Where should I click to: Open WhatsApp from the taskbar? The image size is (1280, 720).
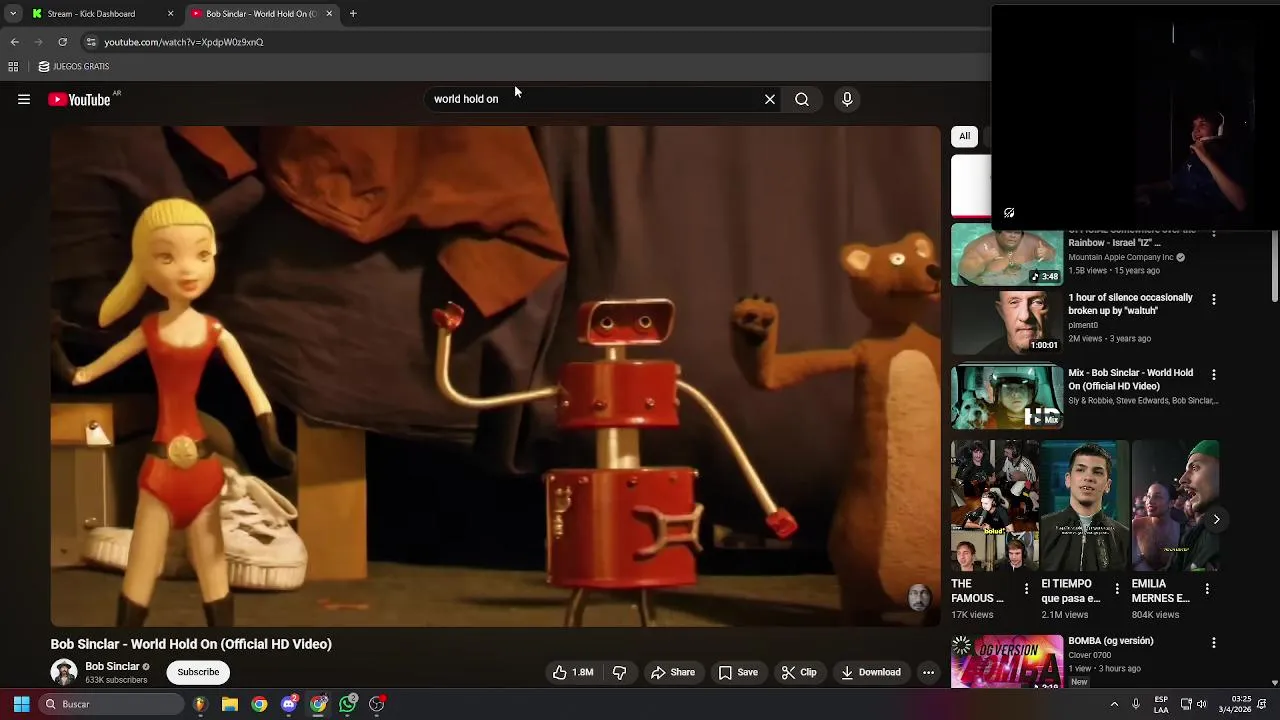coord(348,704)
